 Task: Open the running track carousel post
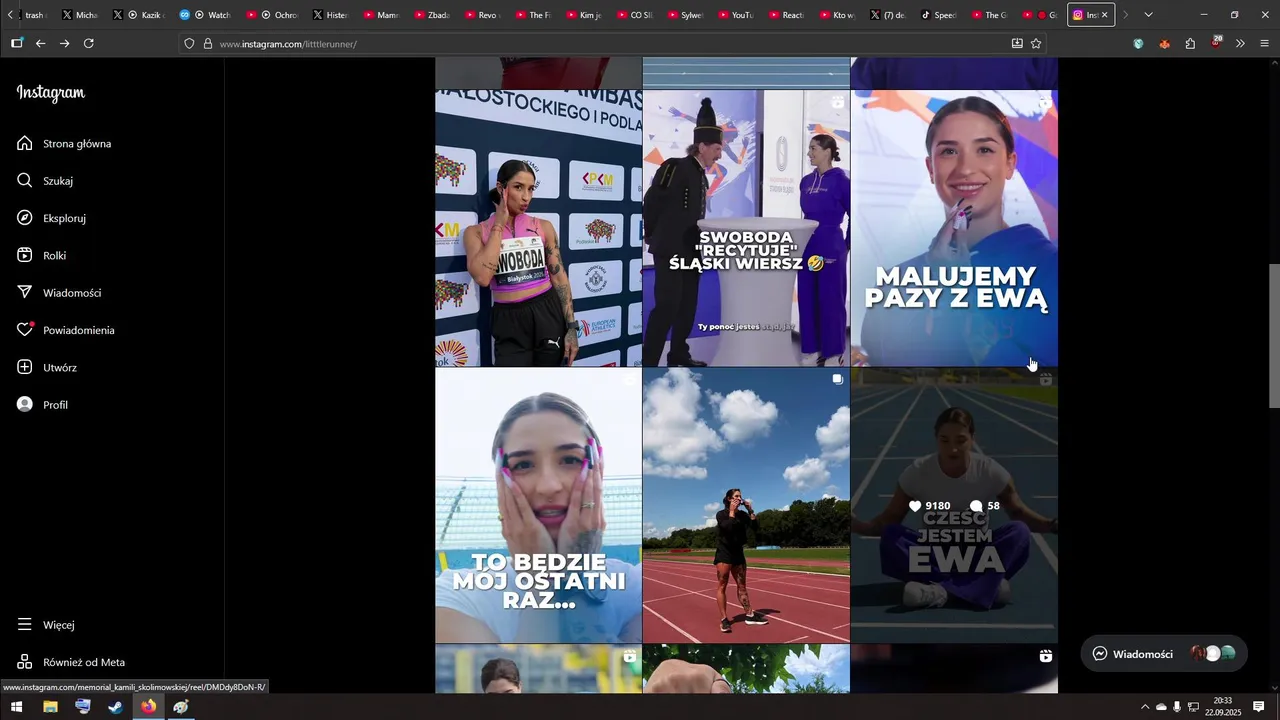pyautogui.click(x=746, y=505)
